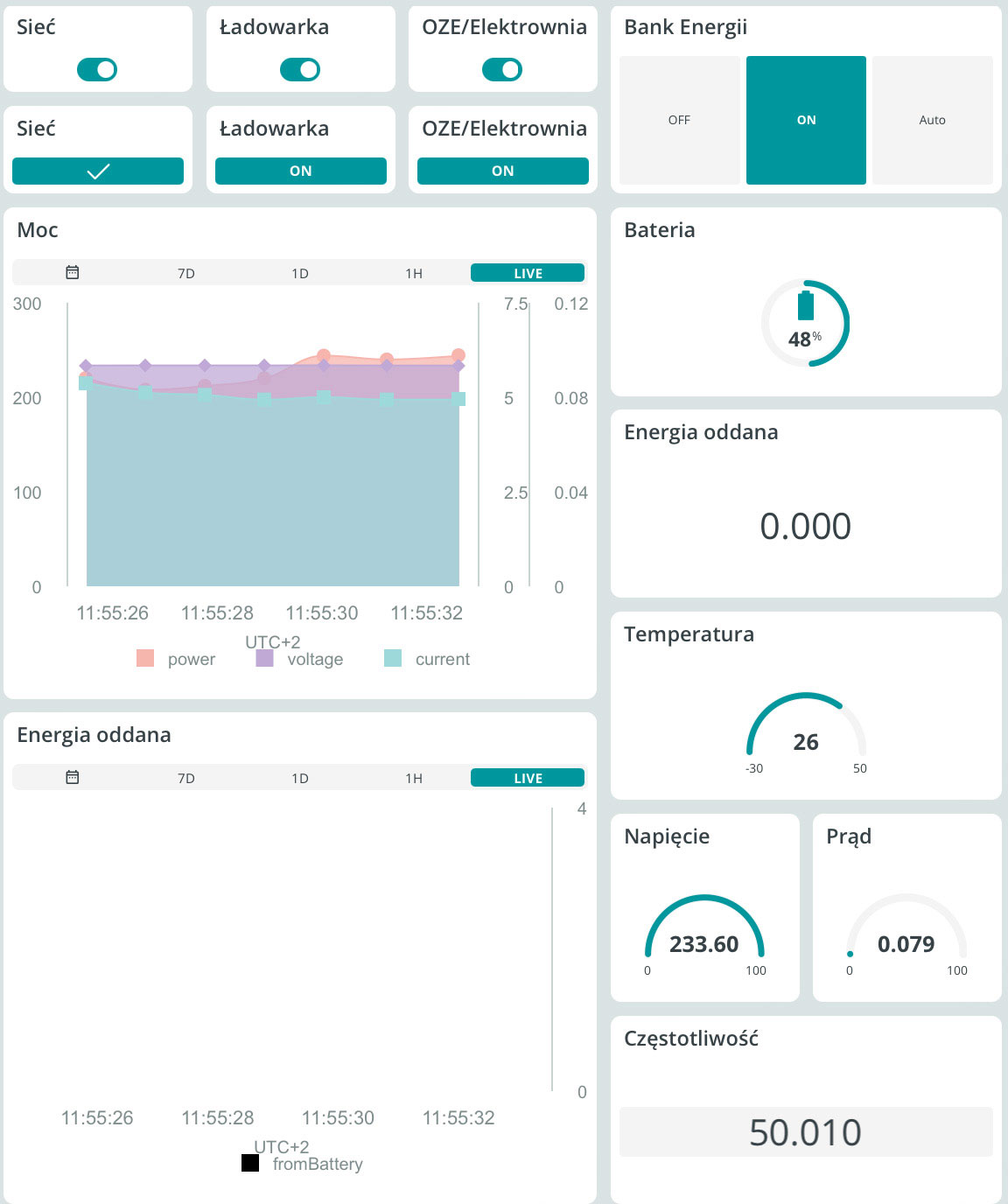Click the 48% battery value
The image size is (1008, 1204).
click(x=805, y=339)
